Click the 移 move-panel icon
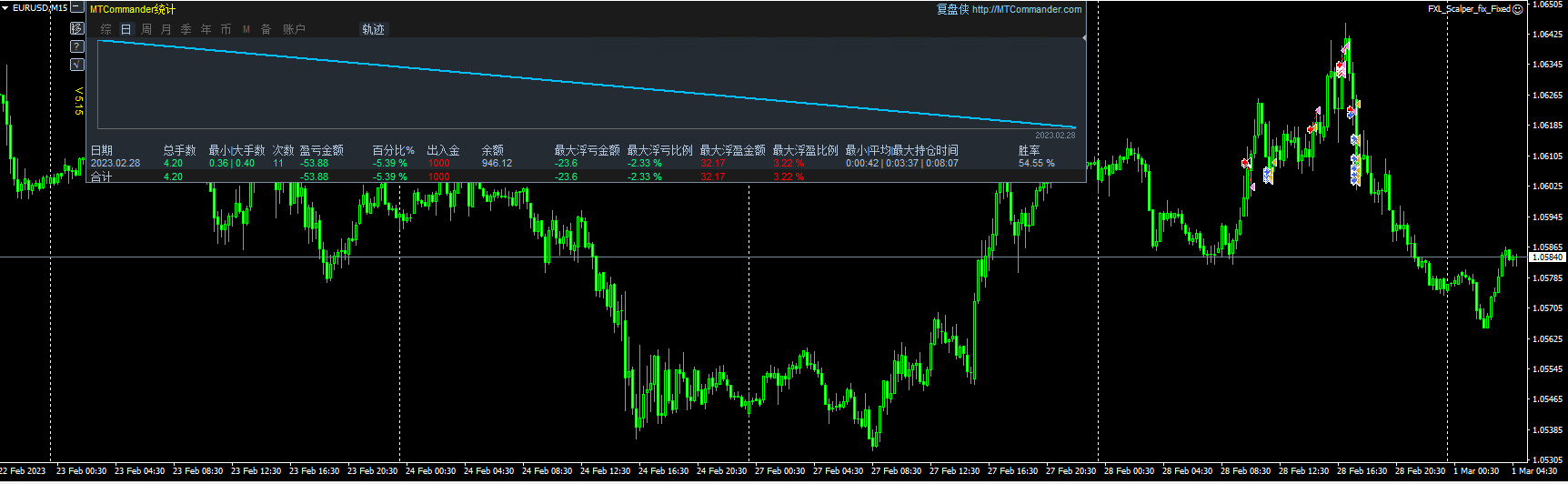 click(x=77, y=28)
